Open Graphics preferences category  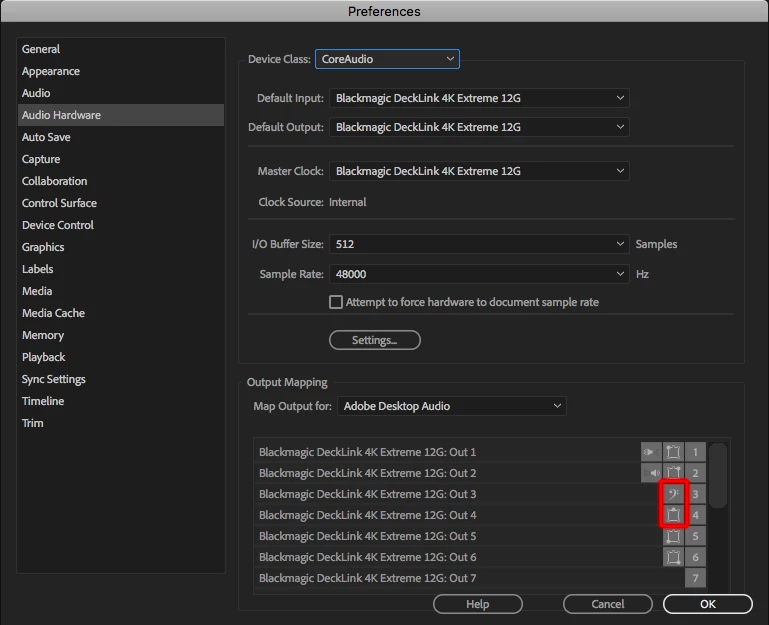click(x=121, y=247)
